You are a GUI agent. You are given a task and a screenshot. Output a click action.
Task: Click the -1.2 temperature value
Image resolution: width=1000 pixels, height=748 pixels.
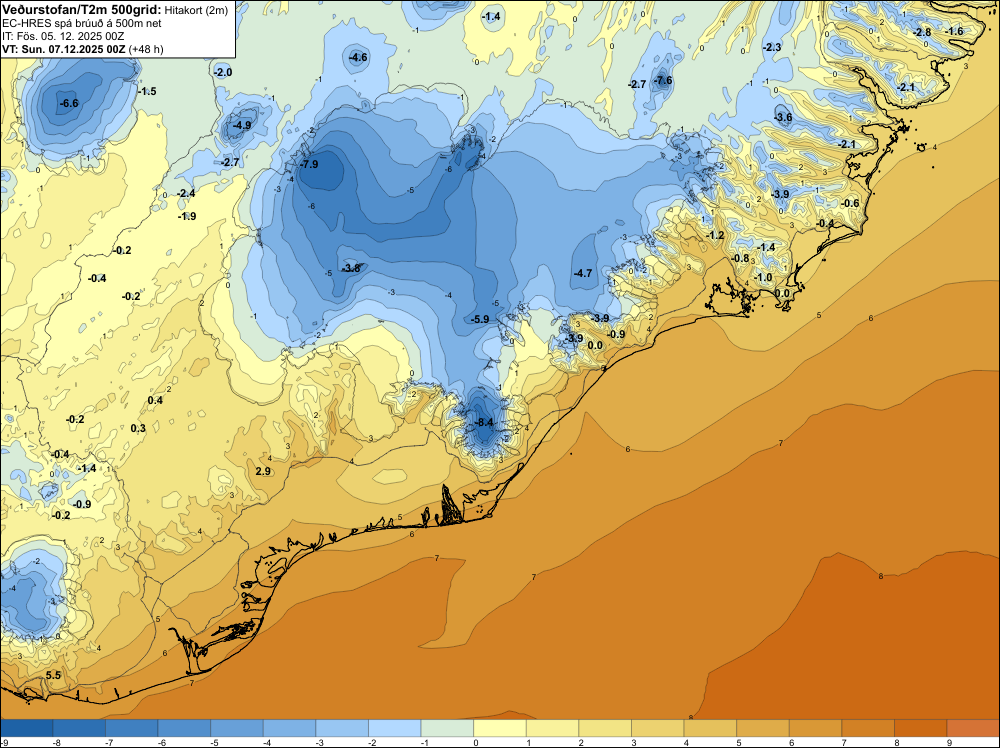(x=716, y=235)
